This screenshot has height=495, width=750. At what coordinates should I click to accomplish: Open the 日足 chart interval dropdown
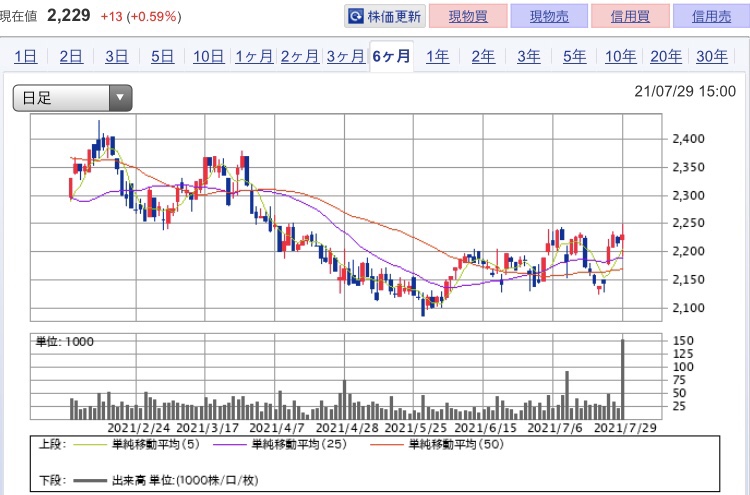tap(72, 98)
